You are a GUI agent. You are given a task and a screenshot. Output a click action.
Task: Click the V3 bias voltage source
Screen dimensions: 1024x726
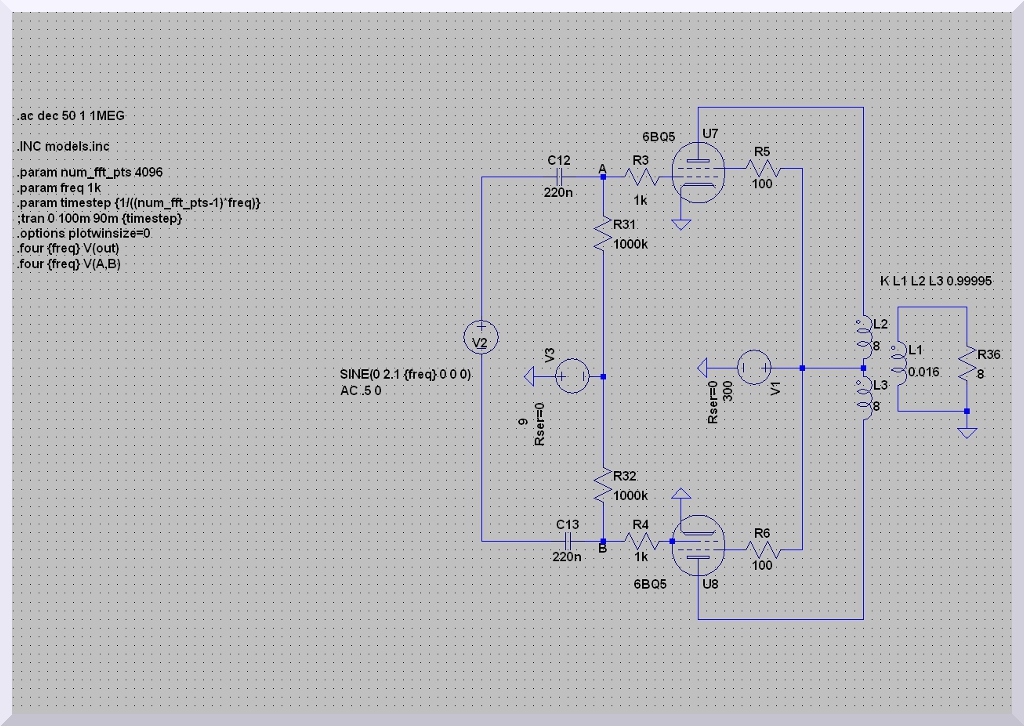572,376
